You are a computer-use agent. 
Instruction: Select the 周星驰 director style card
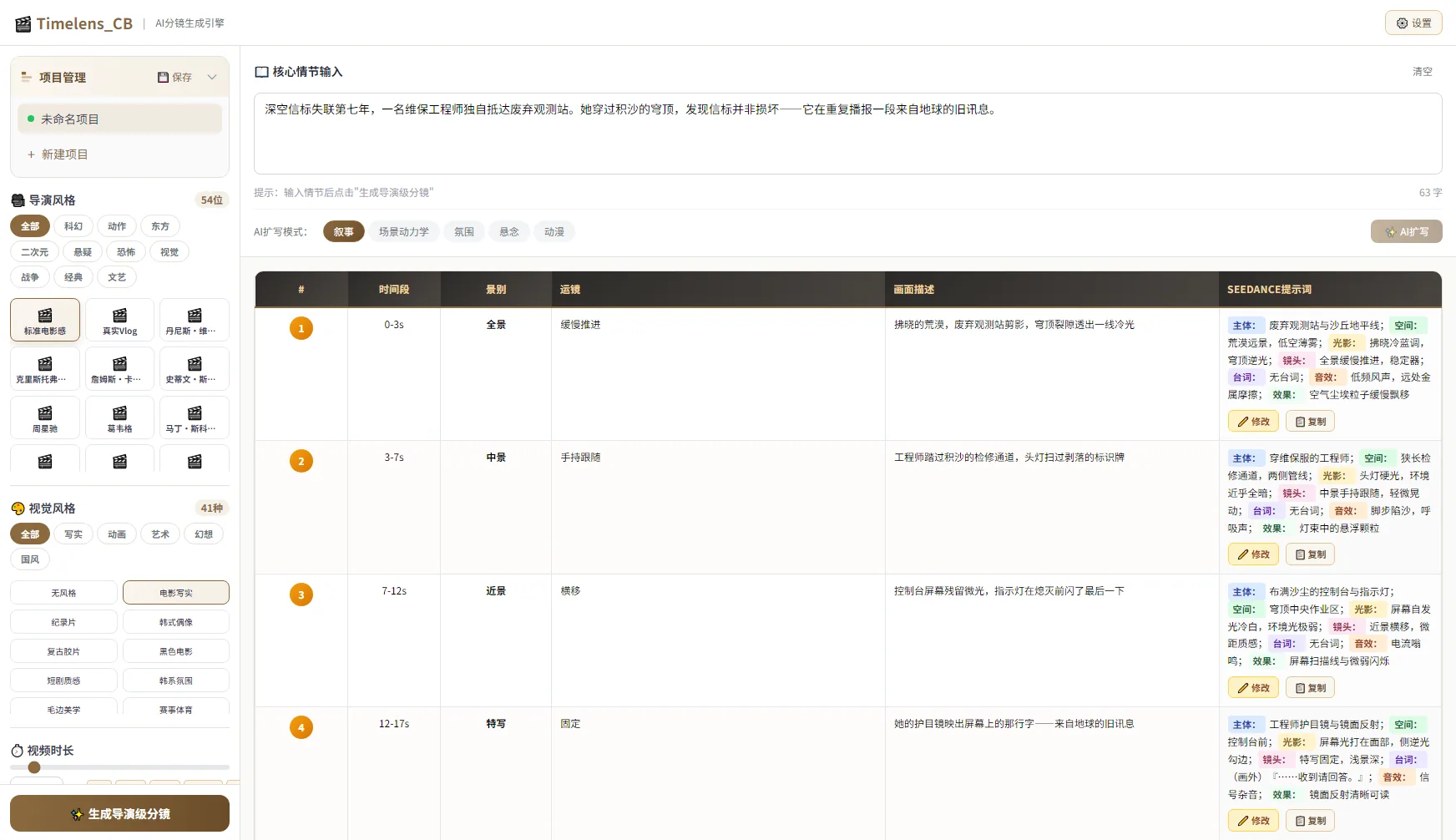pos(45,417)
